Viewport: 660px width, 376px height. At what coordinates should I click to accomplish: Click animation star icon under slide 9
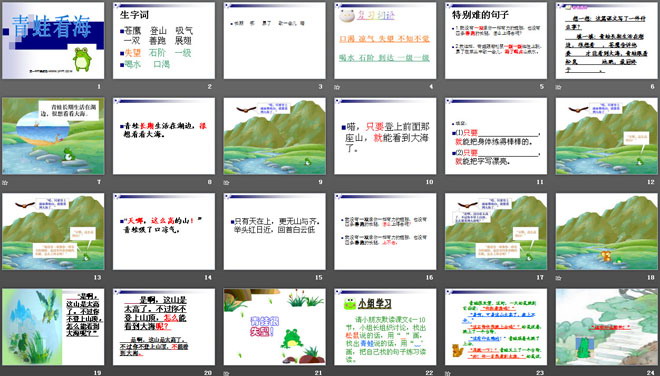click(226, 183)
